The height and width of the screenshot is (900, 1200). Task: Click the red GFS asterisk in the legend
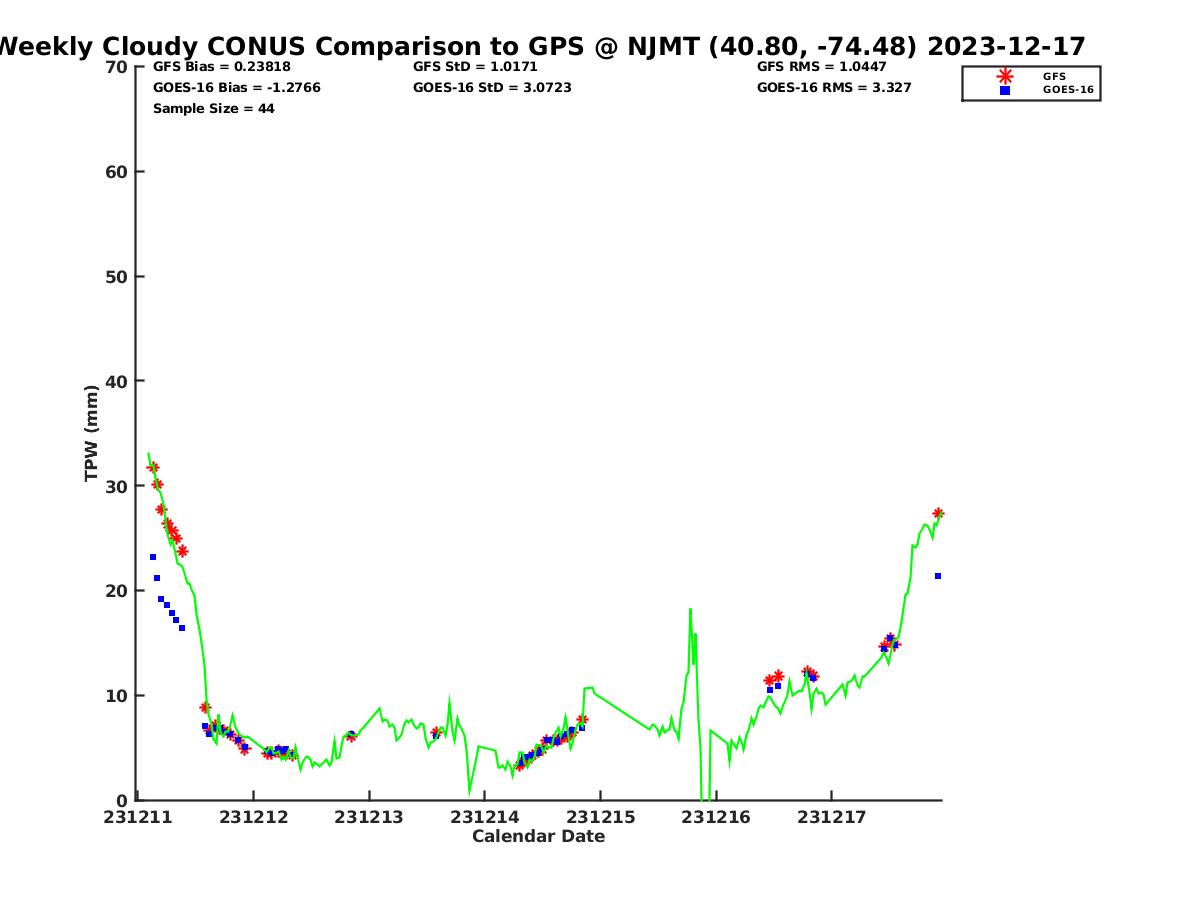click(x=1005, y=76)
